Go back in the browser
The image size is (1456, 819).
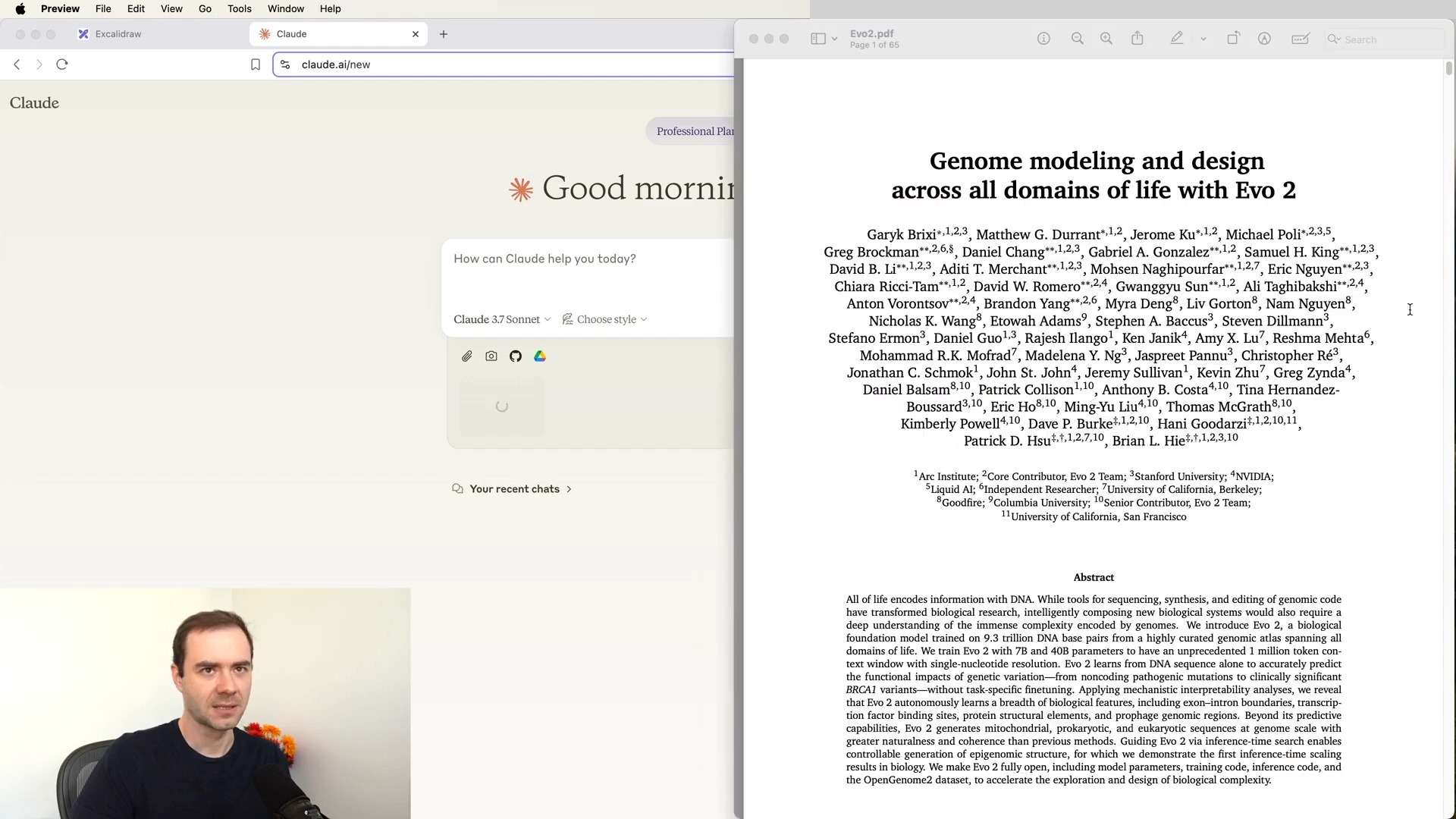(17, 64)
